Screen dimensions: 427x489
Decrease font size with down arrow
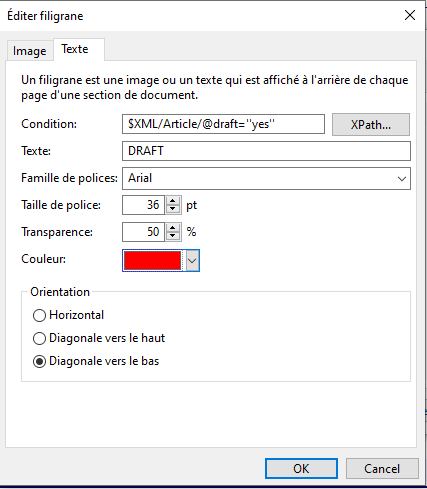coord(173,209)
